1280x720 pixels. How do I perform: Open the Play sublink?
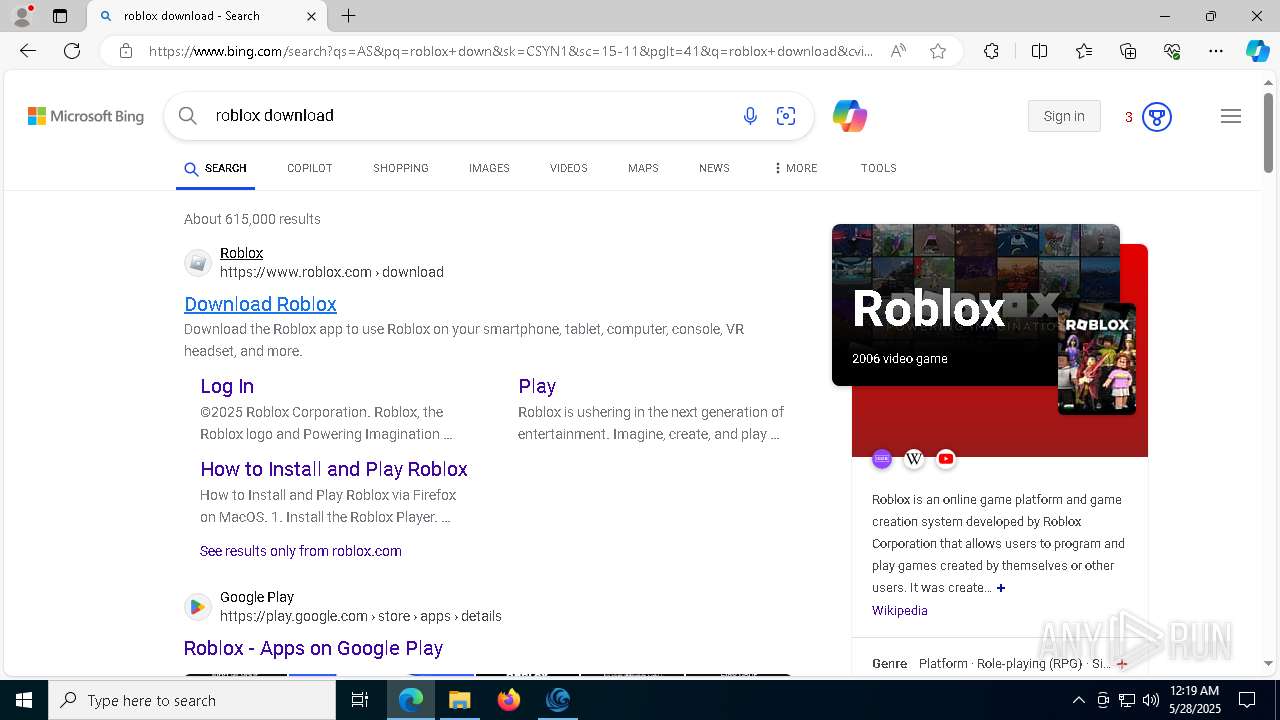click(537, 386)
